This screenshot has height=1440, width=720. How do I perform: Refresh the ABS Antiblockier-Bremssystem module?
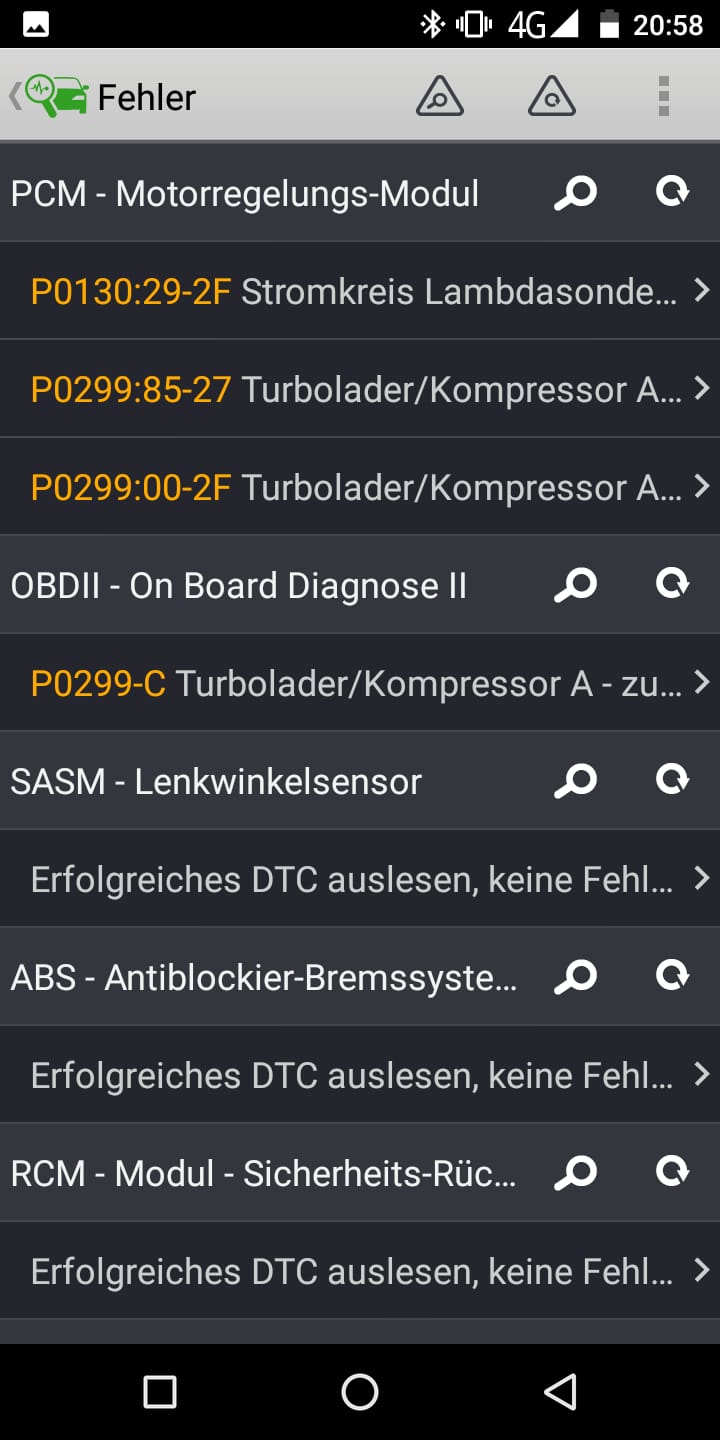coord(672,976)
